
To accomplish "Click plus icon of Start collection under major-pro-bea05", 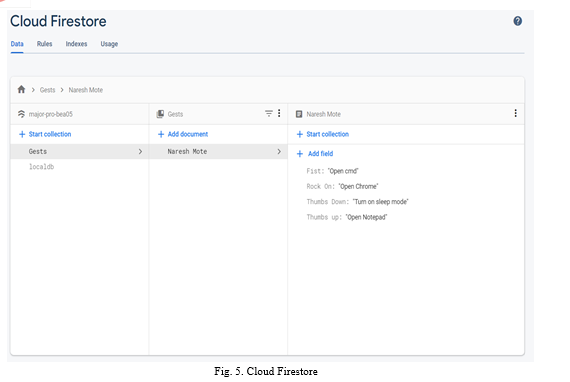I will click(22, 134).
